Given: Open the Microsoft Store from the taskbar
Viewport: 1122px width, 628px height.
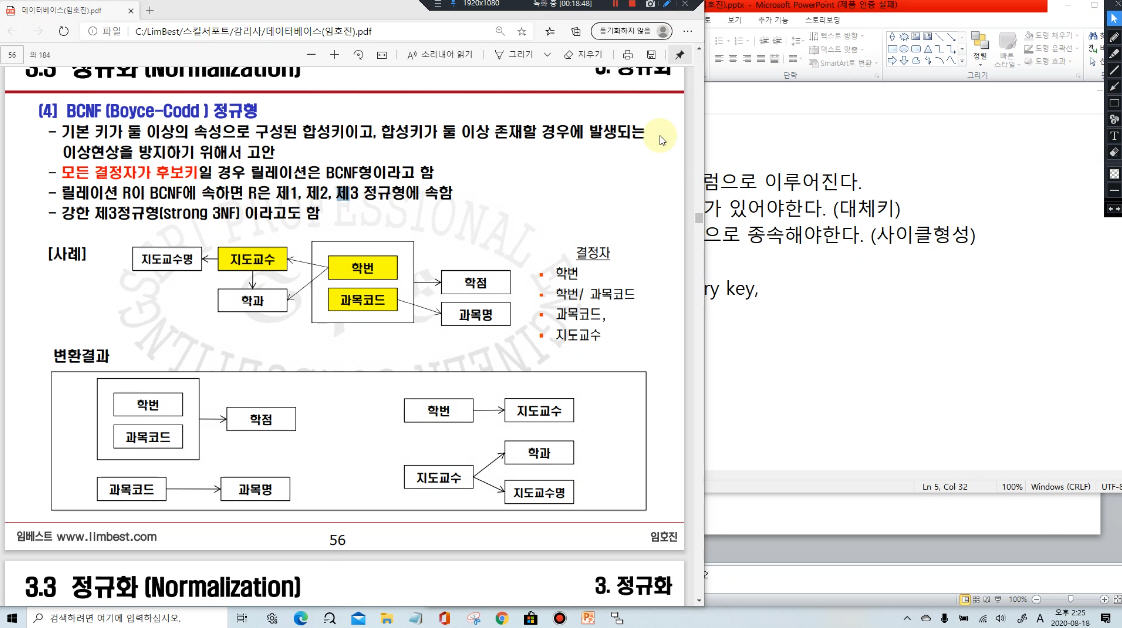Looking at the screenshot, I should (530, 618).
